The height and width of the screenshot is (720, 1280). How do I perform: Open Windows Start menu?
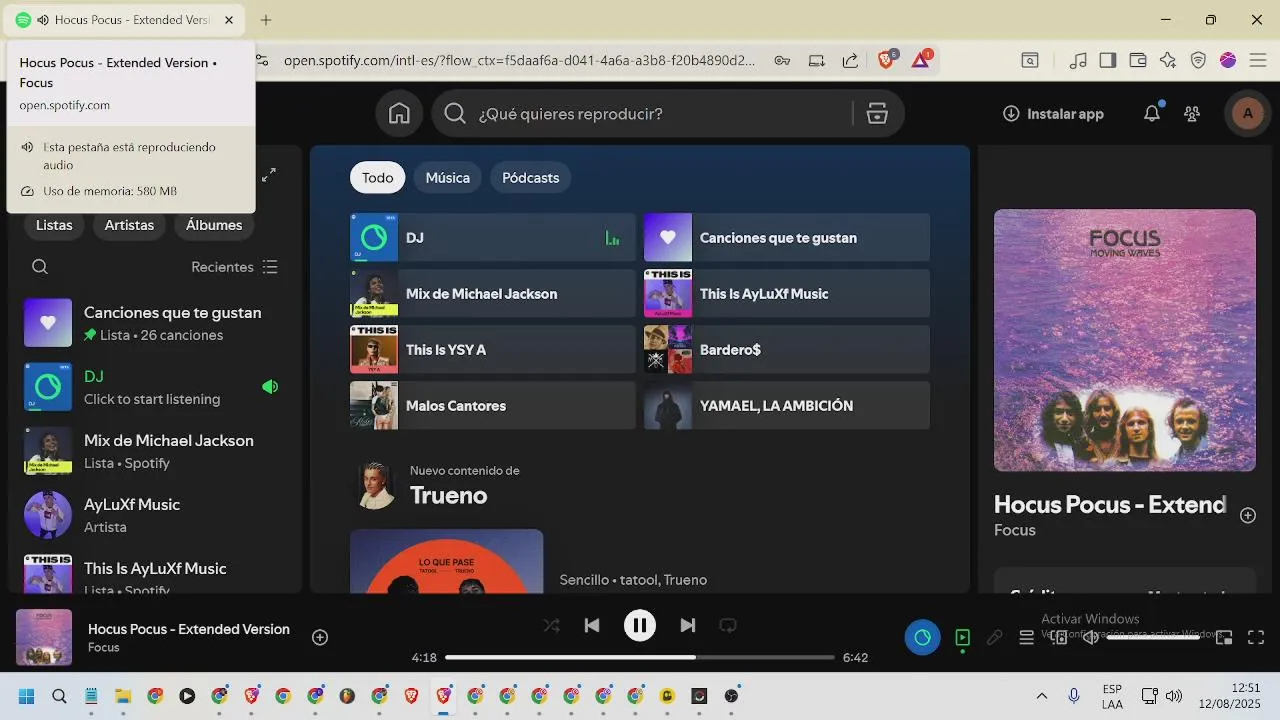coord(26,696)
